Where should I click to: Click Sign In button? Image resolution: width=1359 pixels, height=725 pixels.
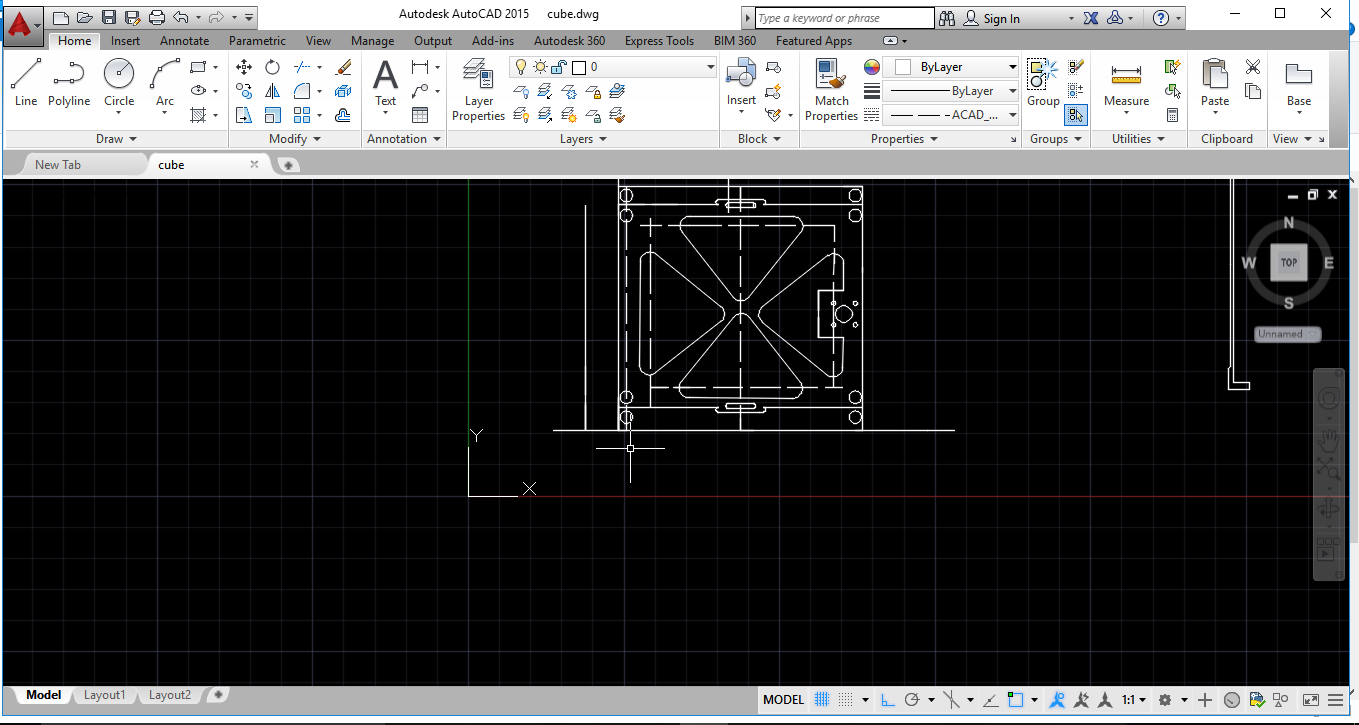tap(1001, 18)
